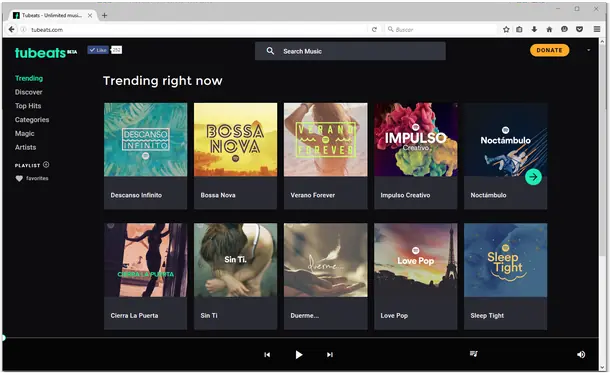Open a new browser tab
The image size is (610, 375).
pyautogui.click(x=104, y=16)
